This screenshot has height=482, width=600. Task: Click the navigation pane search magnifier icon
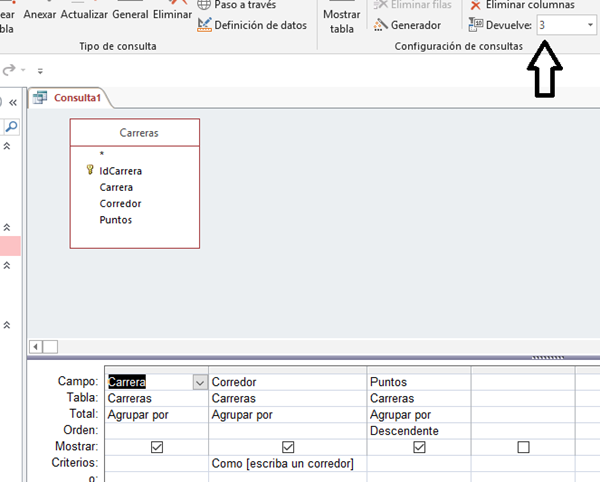11,126
